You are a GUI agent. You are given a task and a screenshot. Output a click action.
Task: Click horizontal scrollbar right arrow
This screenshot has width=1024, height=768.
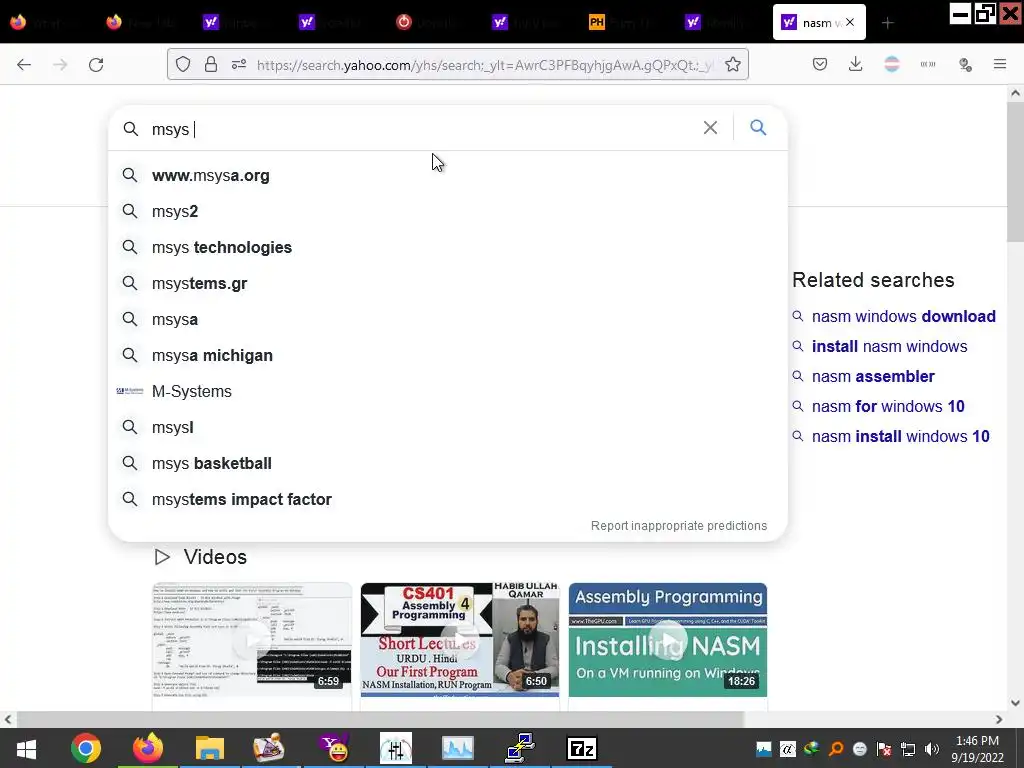tap(999, 719)
